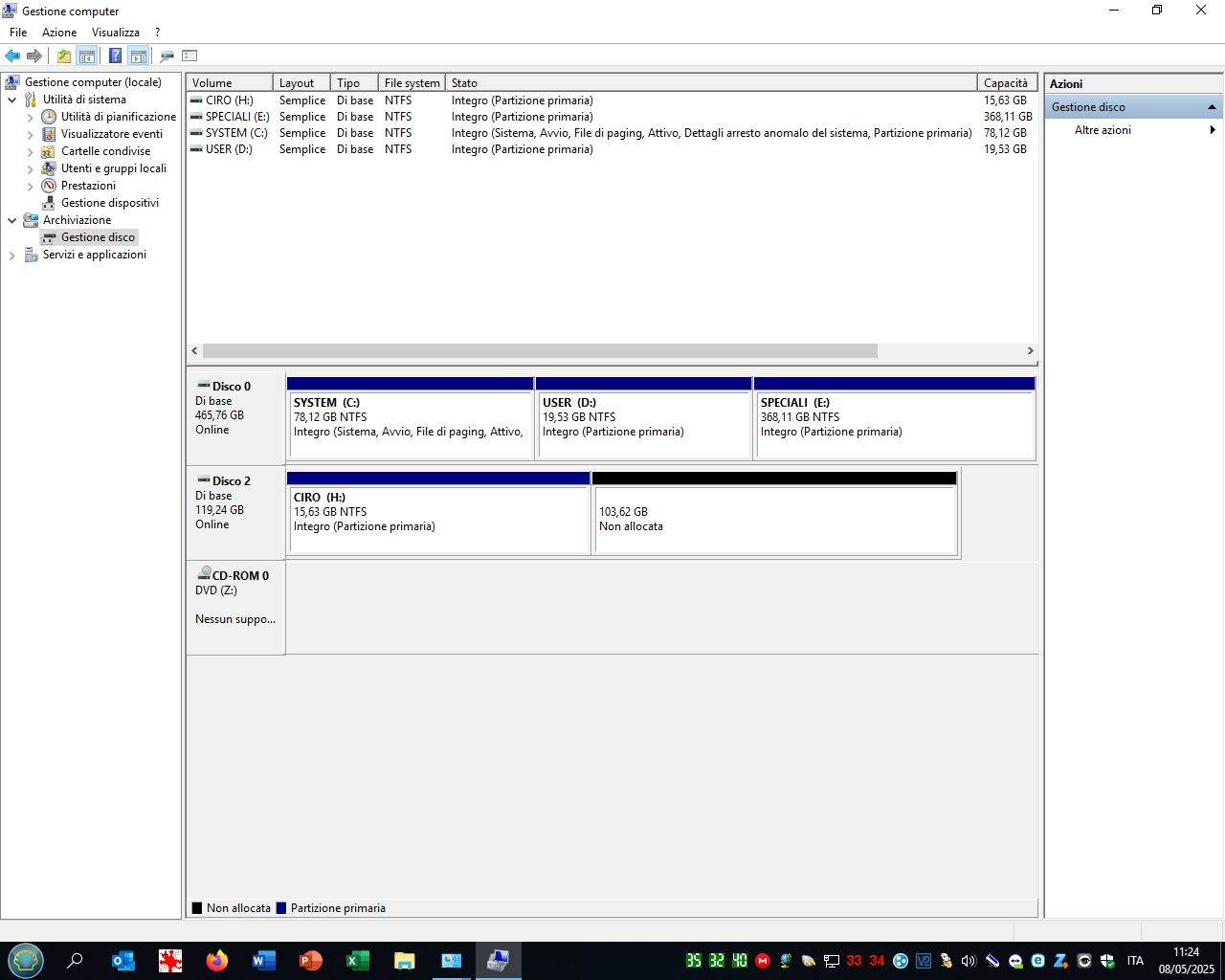Viewport: 1225px width, 980px height.
Task: Click the Disco 0 header panel
Action: 235,418
